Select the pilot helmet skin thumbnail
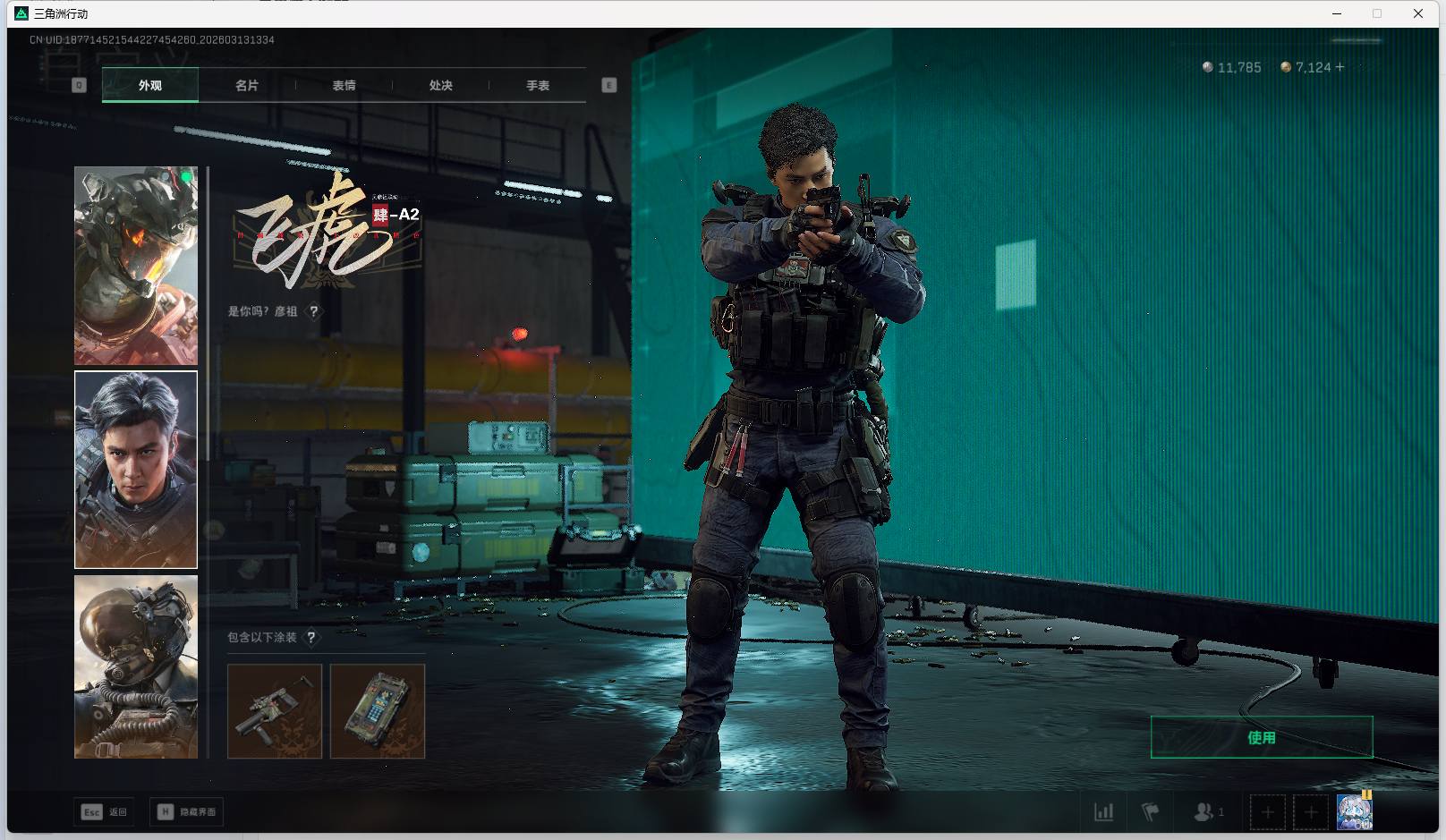The image size is (1446, 840). tap(136, 666)
